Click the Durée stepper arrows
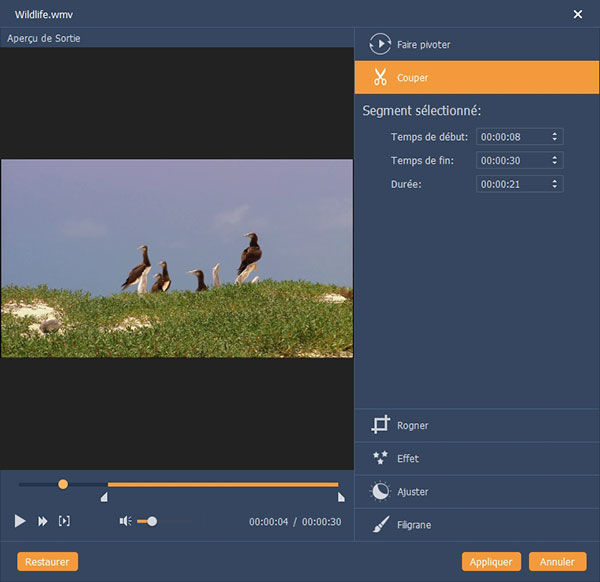The width and height of the screenshot is (600, 582). 555,184
